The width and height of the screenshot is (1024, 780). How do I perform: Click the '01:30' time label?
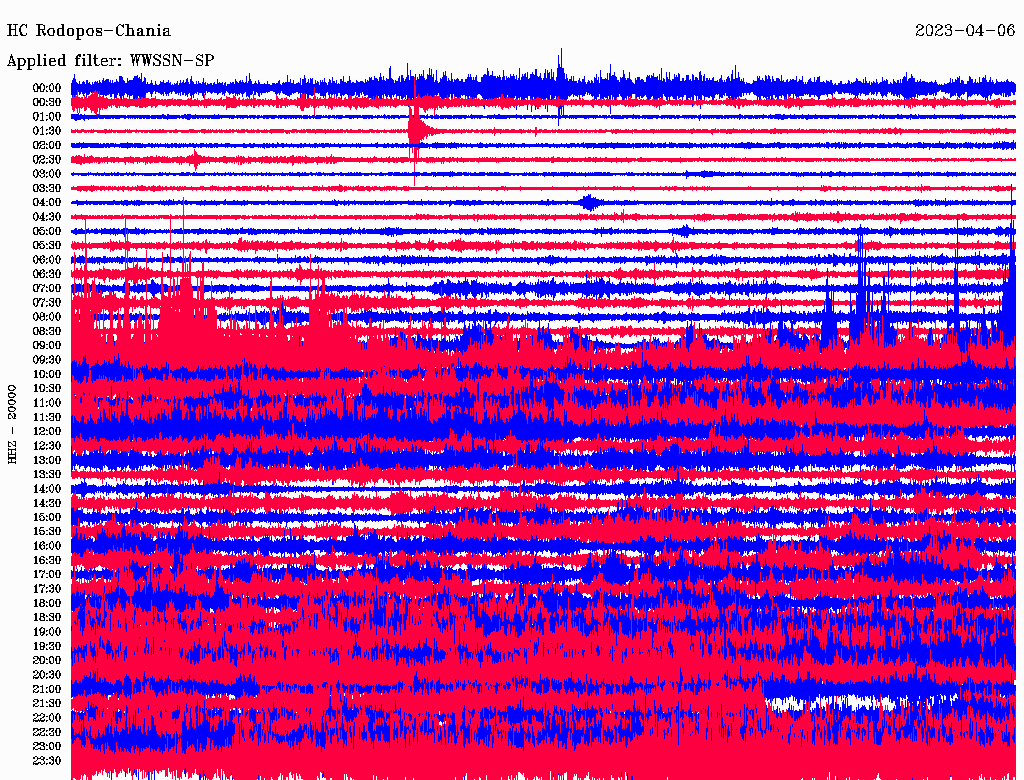tap(47, 131)
